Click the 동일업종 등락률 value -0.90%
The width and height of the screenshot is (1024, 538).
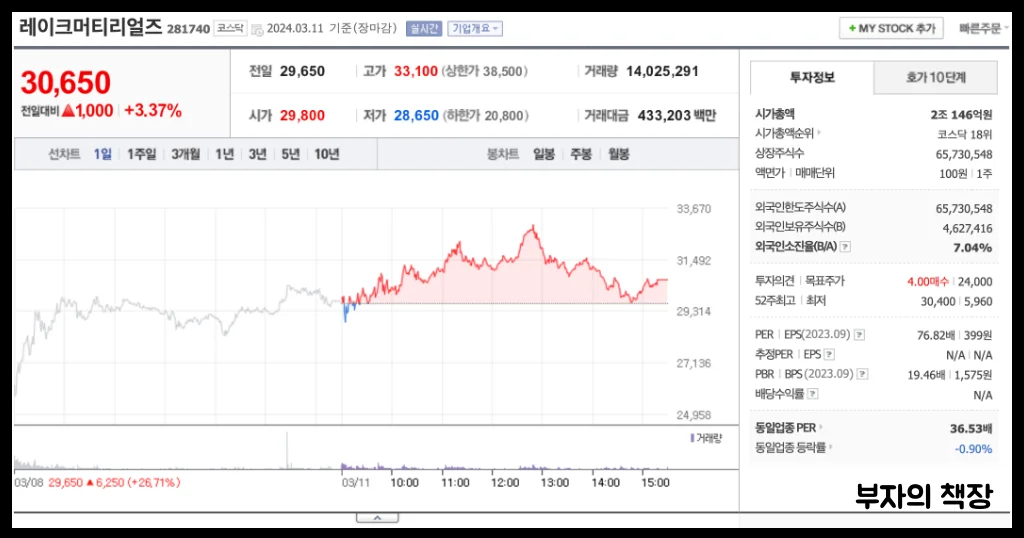click(973, 449)
